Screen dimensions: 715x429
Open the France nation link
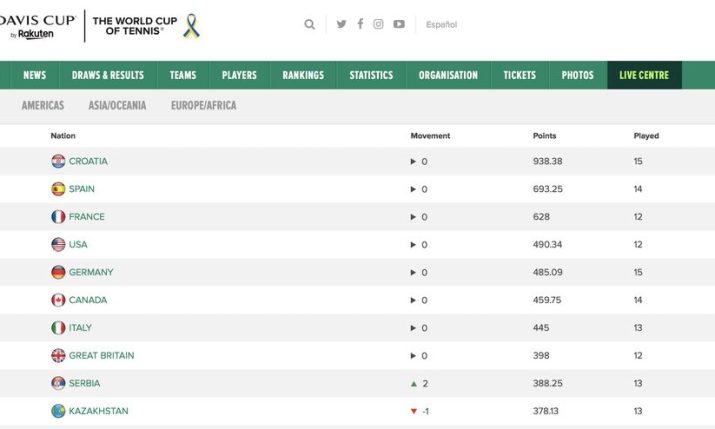[87, 217]
